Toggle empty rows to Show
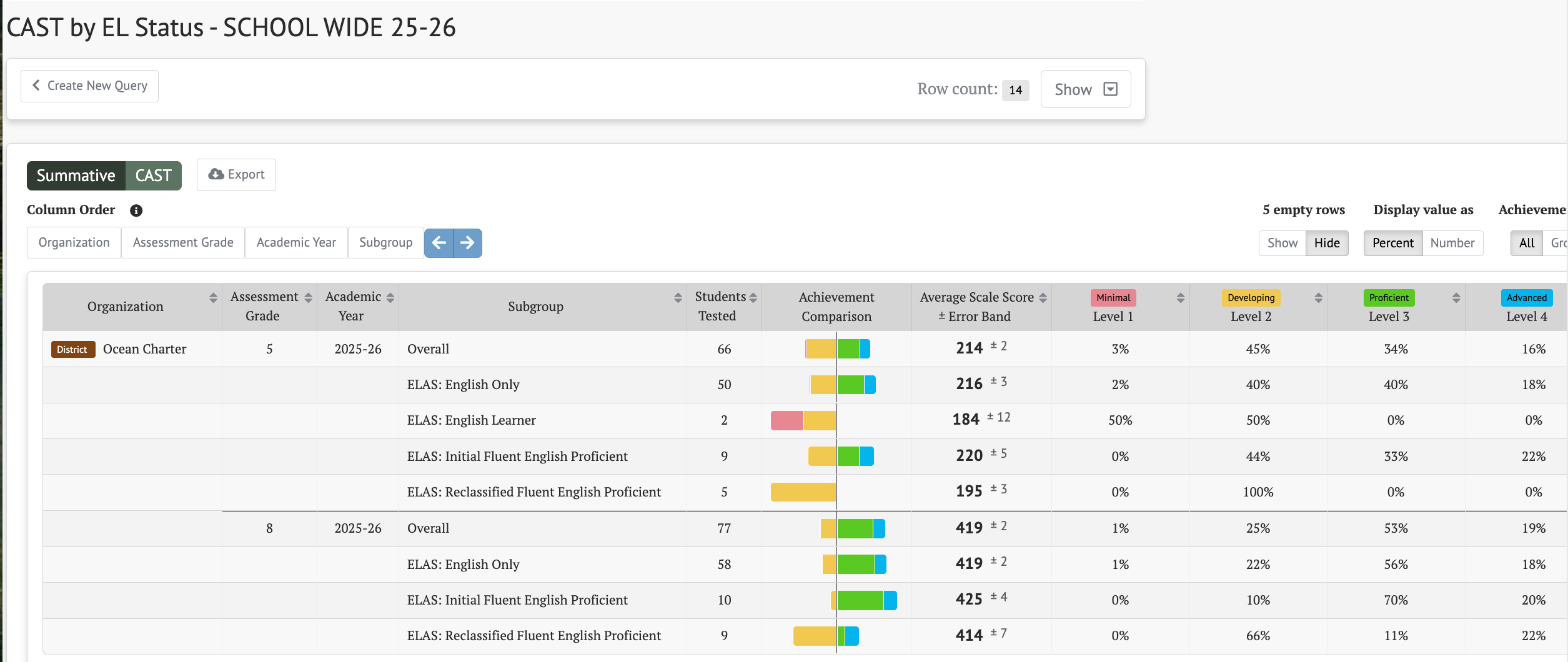Image resolution: width=1568 pixels, height=662 pixels. coord(1283,243)
